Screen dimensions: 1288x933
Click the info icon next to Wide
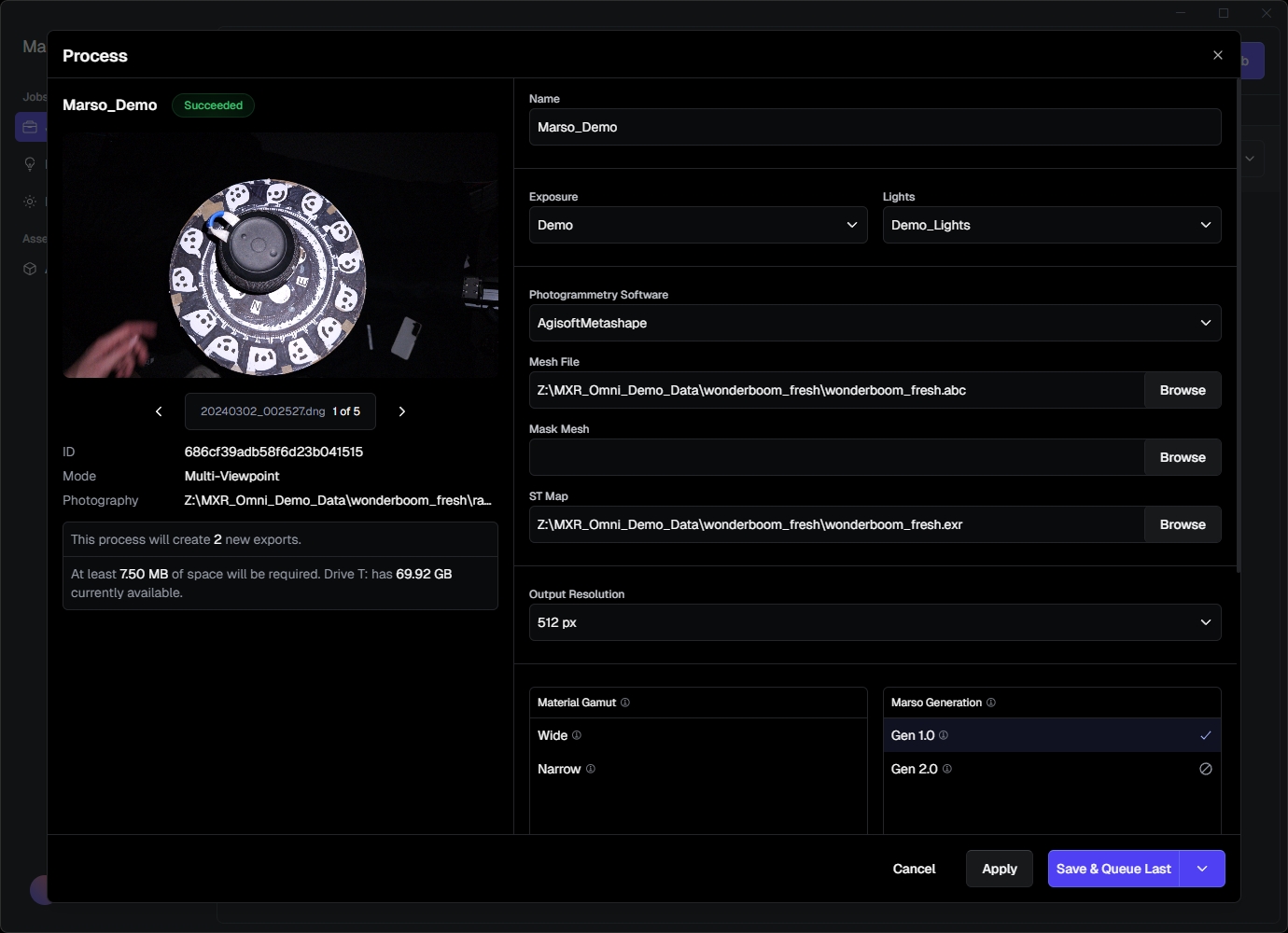tap(577, 735)
